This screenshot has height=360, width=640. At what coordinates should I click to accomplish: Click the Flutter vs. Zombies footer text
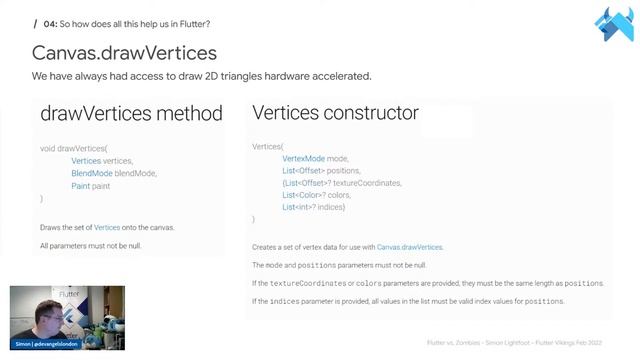[x=514, y=342]
